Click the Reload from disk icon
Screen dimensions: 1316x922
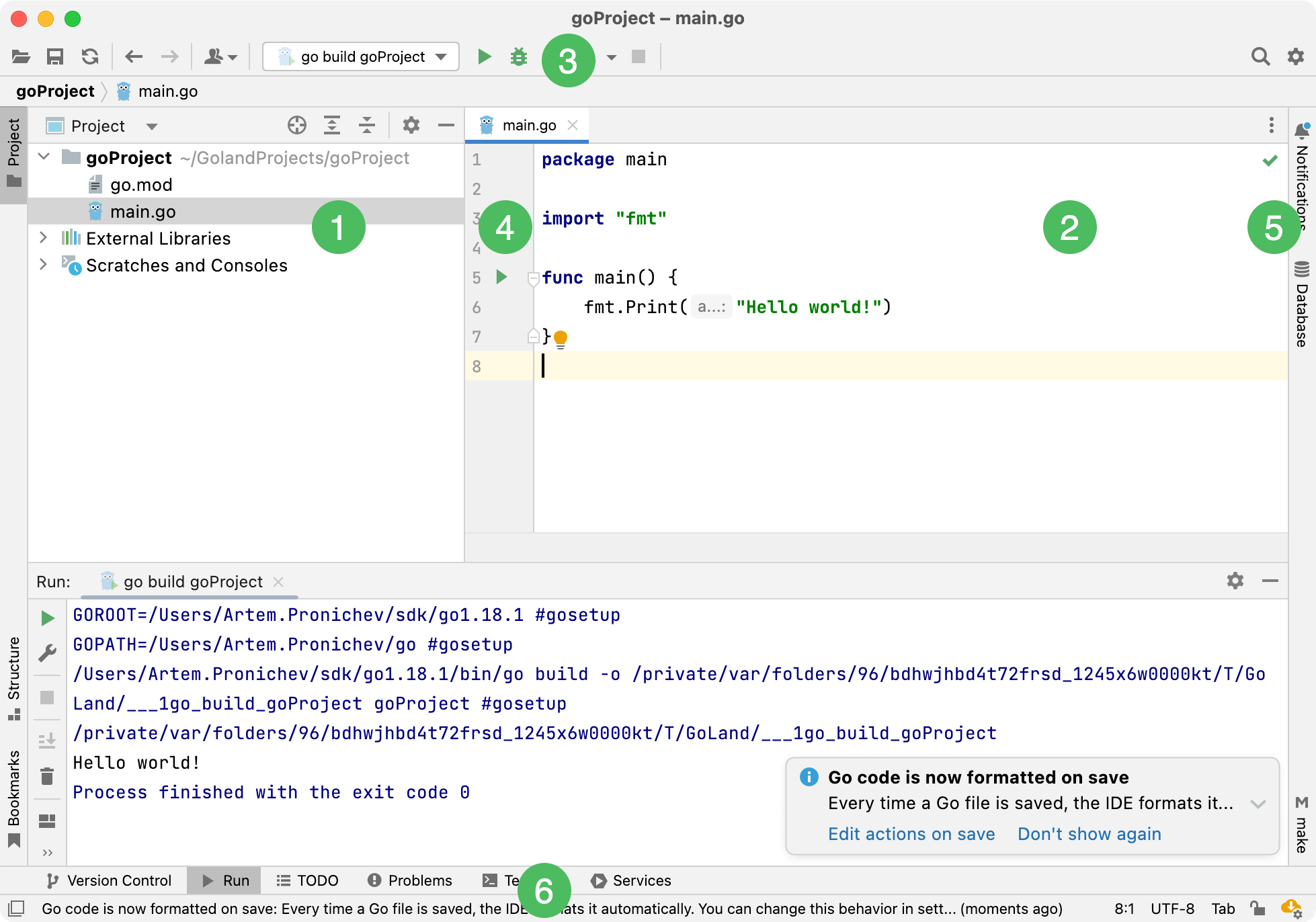(x=90, y=56)
